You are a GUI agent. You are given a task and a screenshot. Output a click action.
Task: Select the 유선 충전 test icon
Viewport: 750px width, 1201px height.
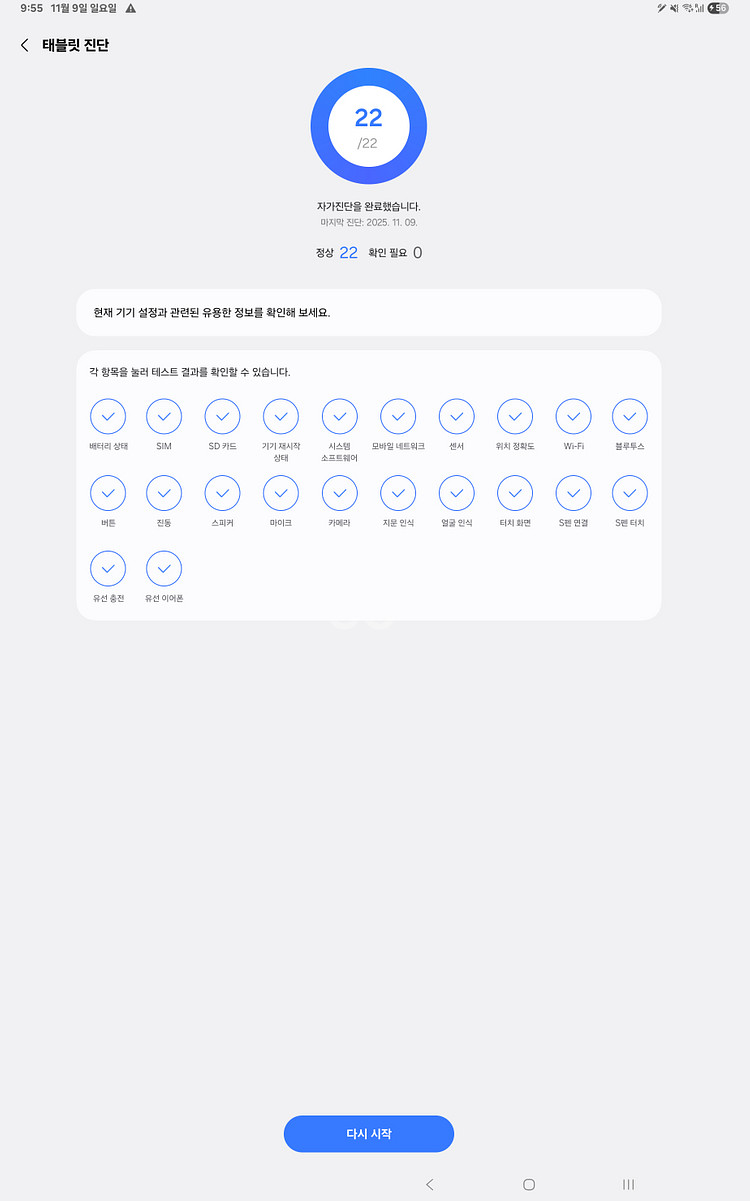(x=108, y=568)
